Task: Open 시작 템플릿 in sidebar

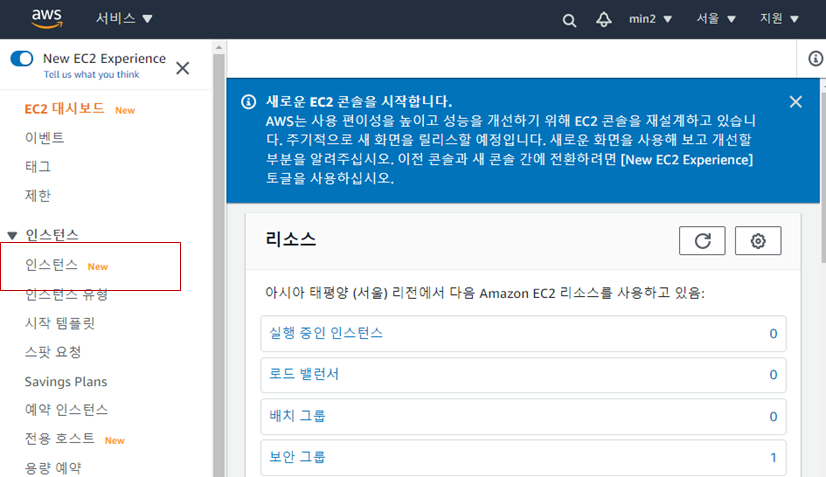Action: tap(60, 323)
